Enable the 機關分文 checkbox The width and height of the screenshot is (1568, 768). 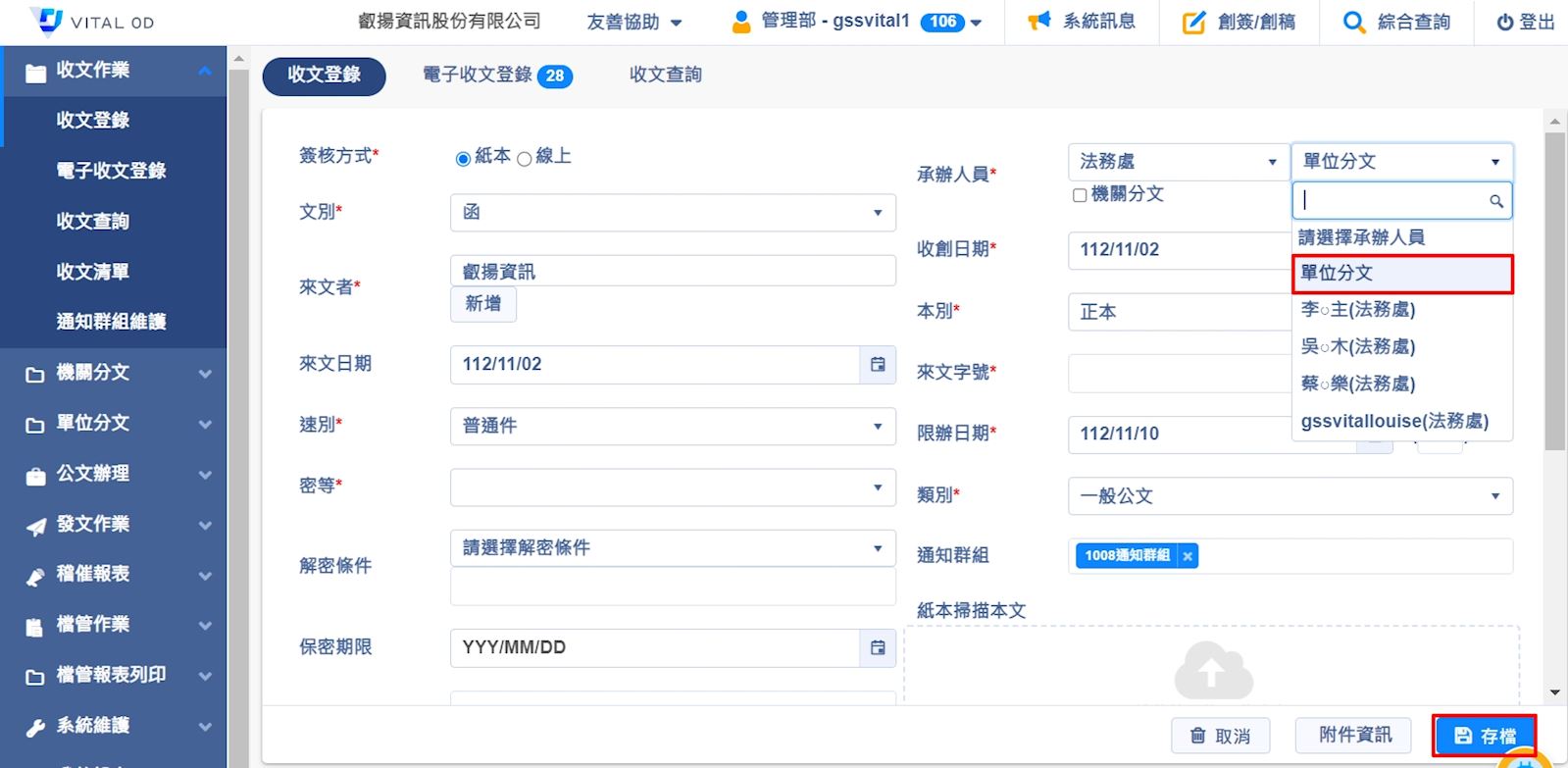click(1080, 195)
